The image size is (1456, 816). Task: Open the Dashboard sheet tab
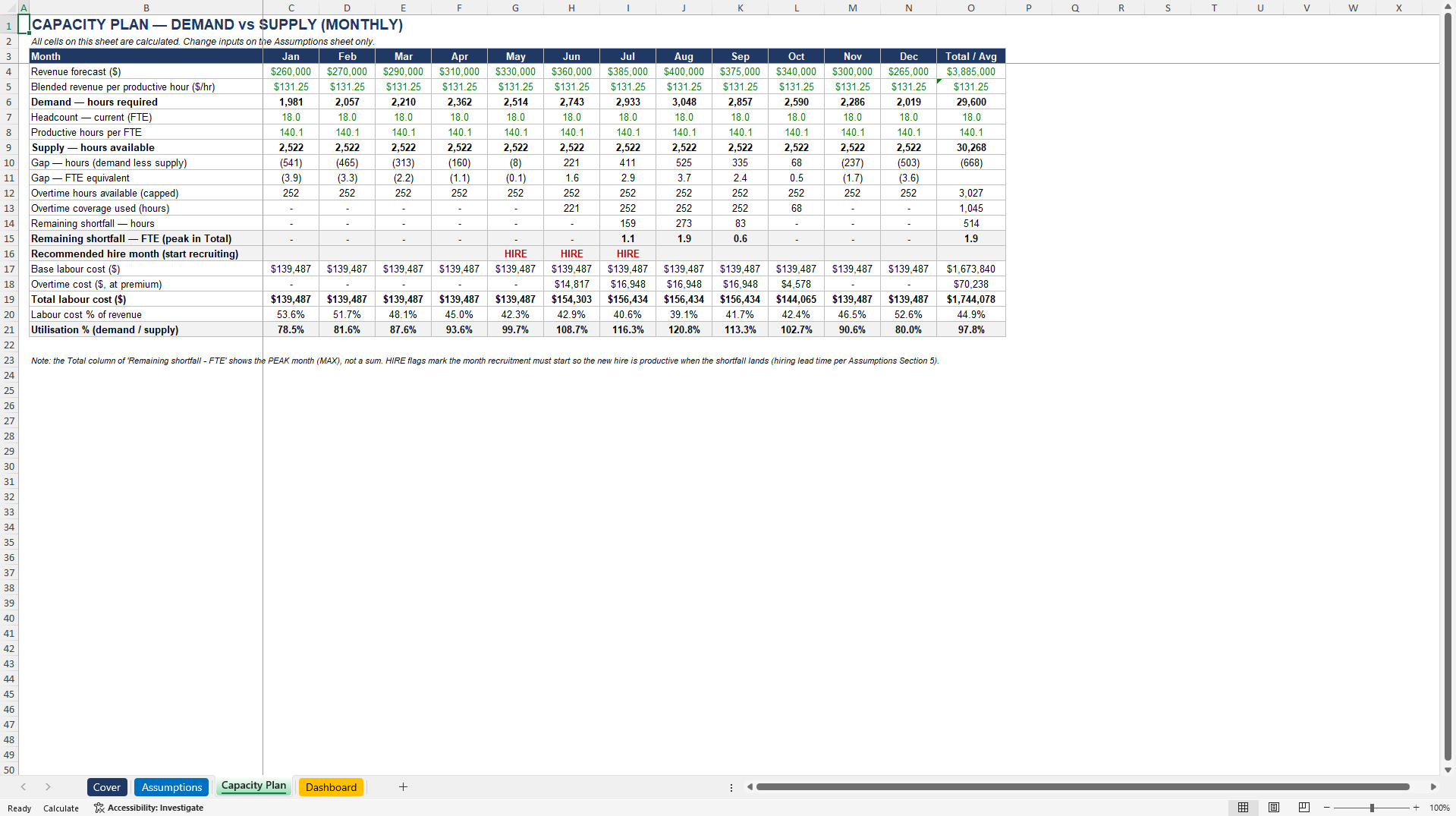coord(331,787)
